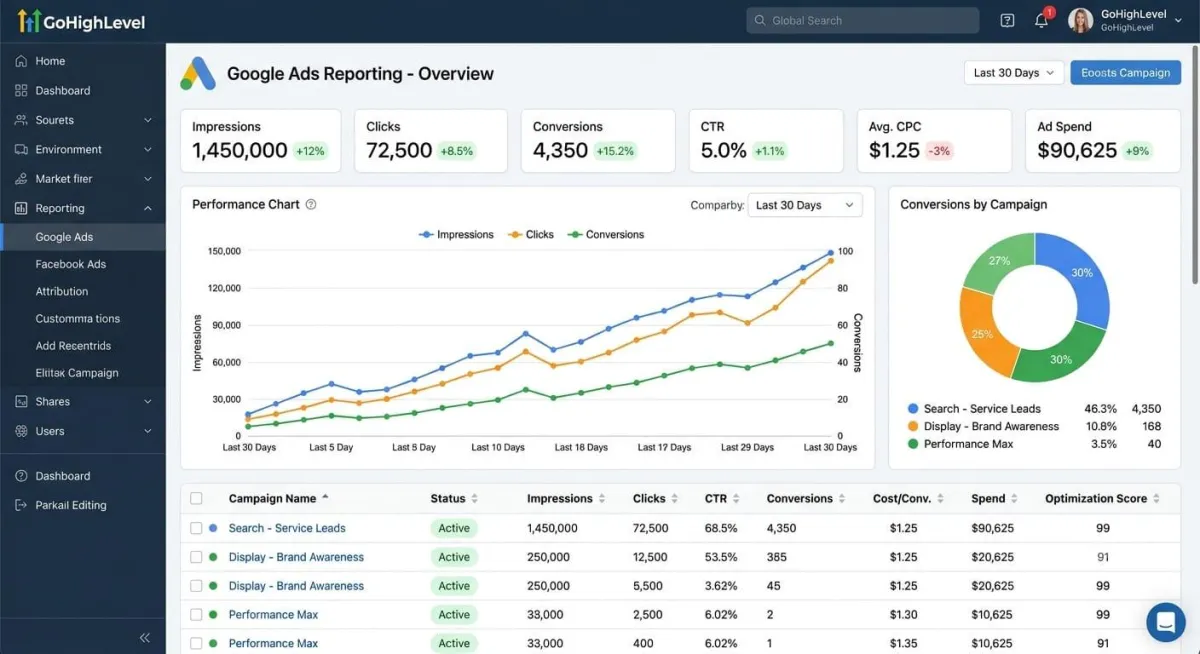The height and width of the screenshot is (654, 1200).
Task: Click the Home sidebar icon
Action: click(21, 61)
